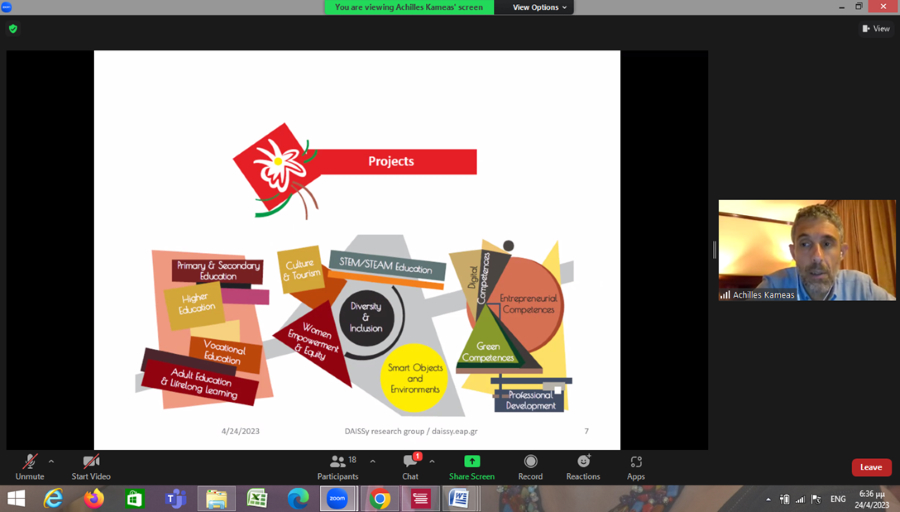Leave the meeting
Screen dimensions: 900x512
coord(871,467)
